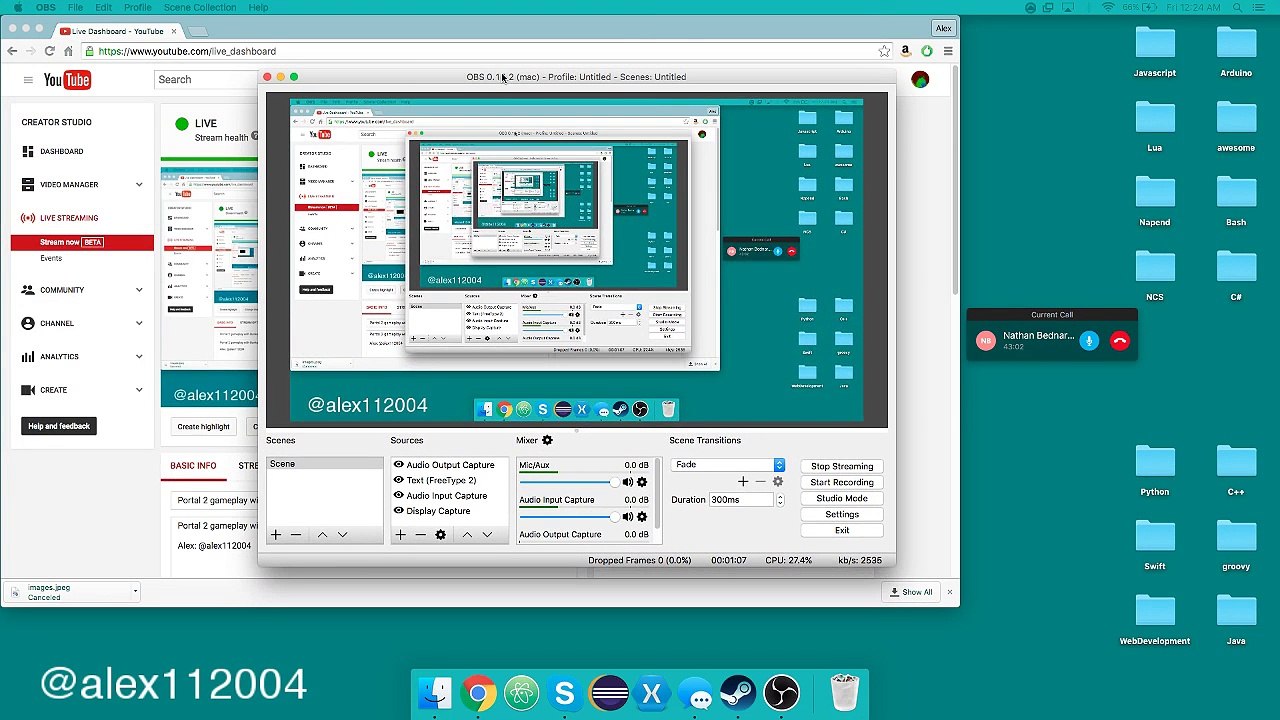The height and width of the screenshot is (720, 1280).
Task: Click the Chrome address bar URL
Action: pos(187,51)
